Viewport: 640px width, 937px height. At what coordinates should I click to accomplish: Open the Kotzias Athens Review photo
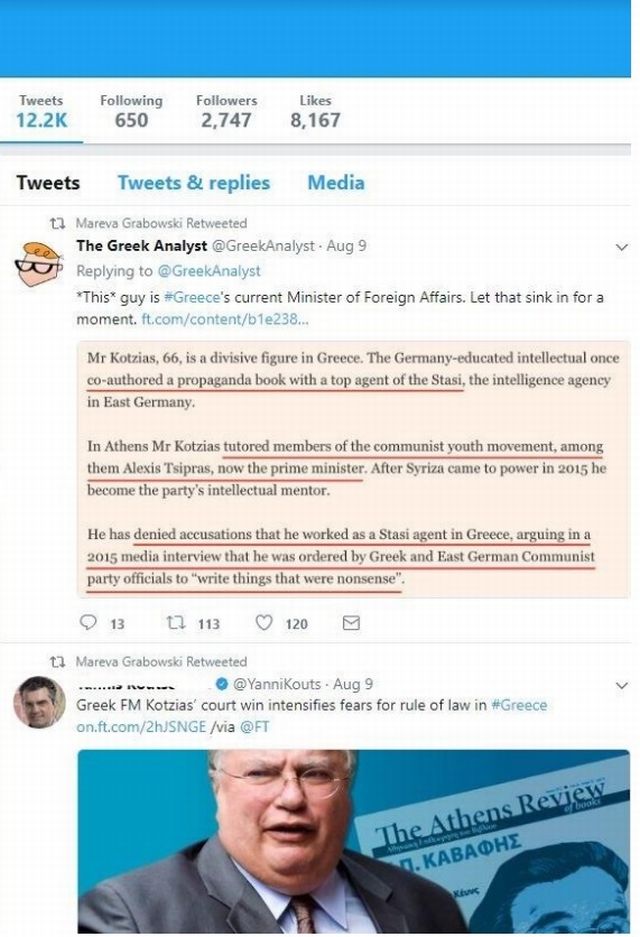(x=353, y=841)
